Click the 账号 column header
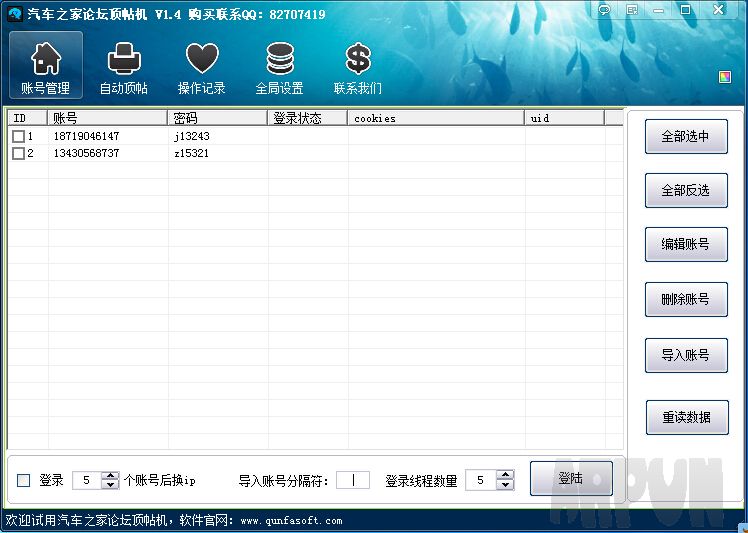748x533 pixels. coord(107,118)
